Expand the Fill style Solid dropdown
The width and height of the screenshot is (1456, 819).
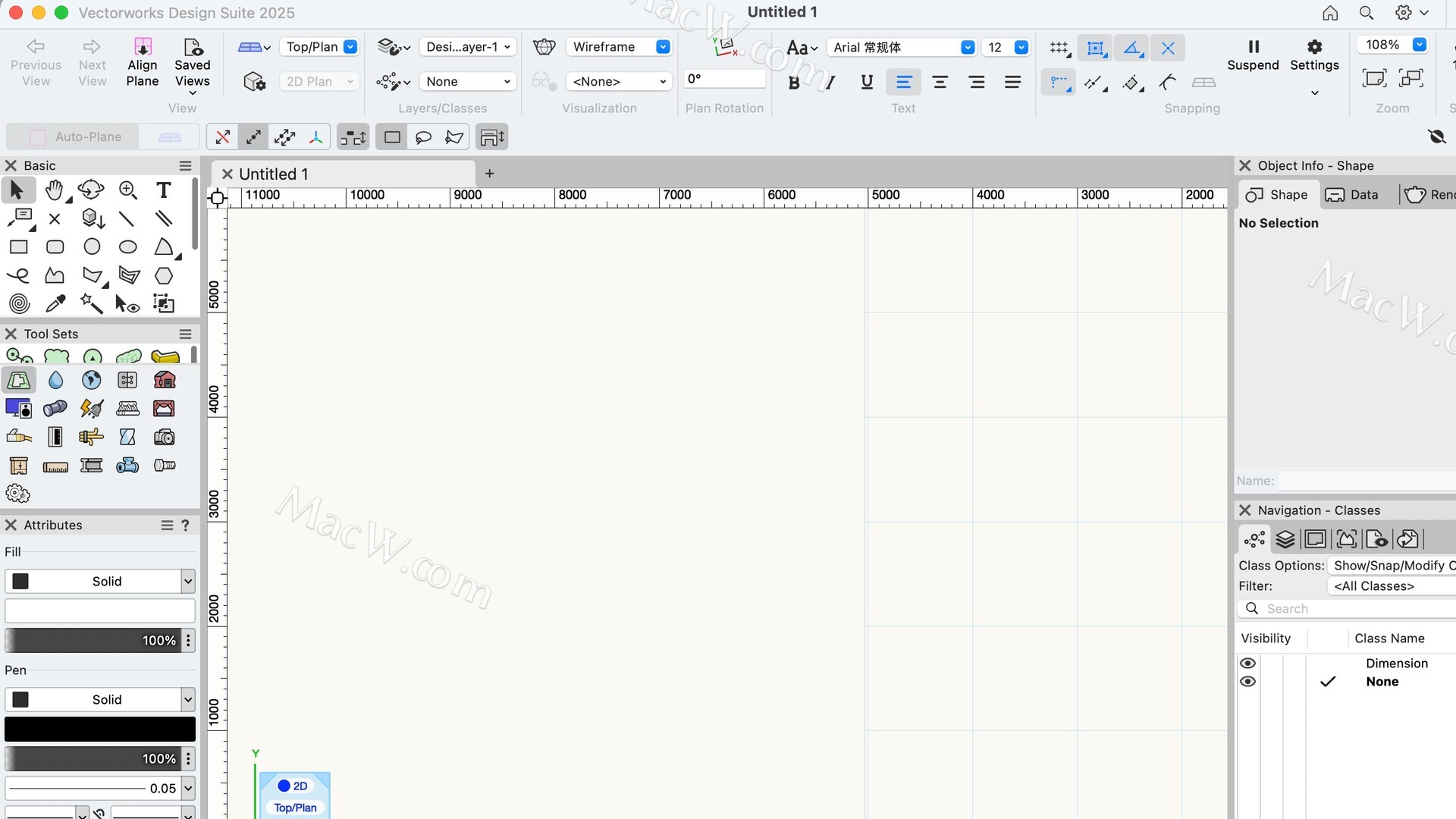click(x=188, y=582)
